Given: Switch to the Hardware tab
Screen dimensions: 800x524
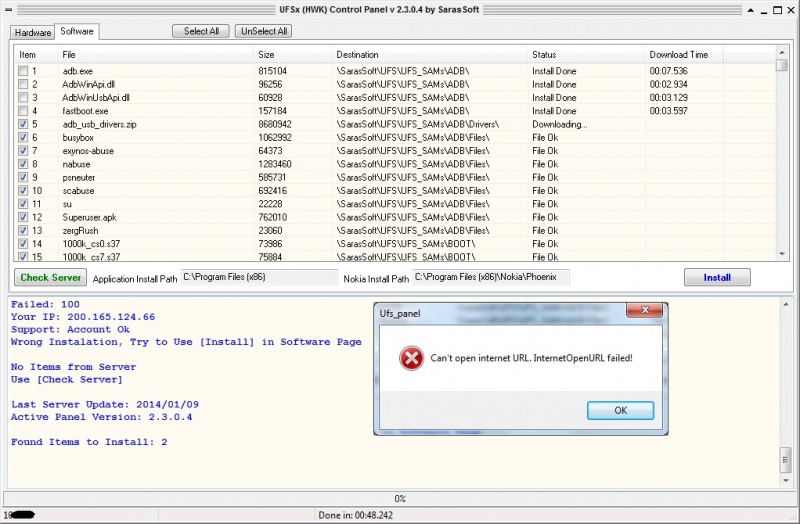Looking at the screenshot, I should (x=33, y=32).
